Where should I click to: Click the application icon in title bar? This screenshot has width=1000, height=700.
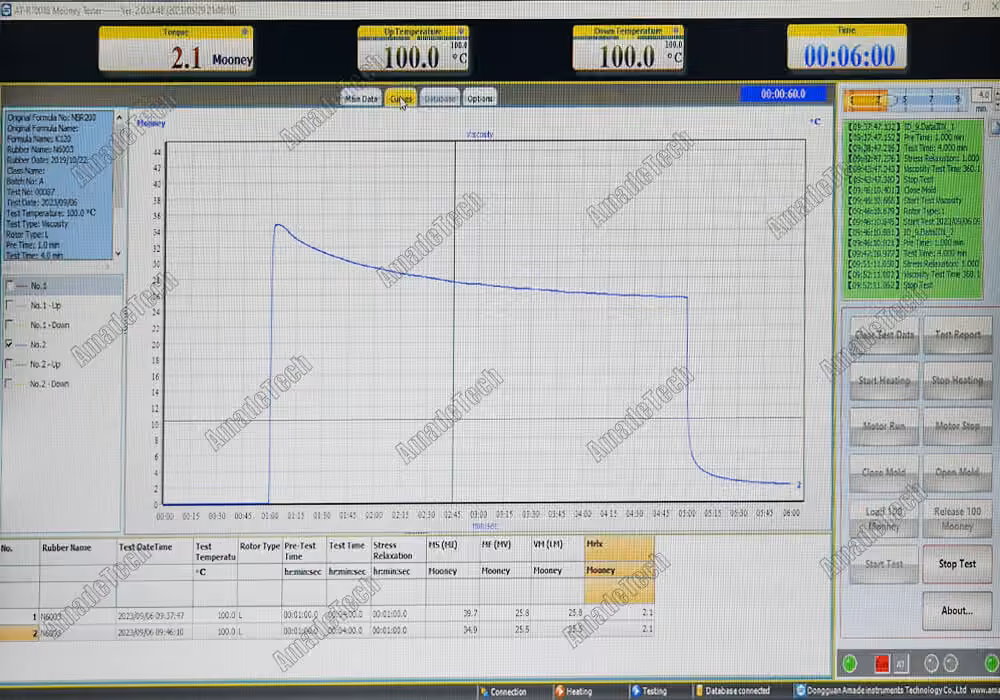pyautogui.click(x=6, y=10)
